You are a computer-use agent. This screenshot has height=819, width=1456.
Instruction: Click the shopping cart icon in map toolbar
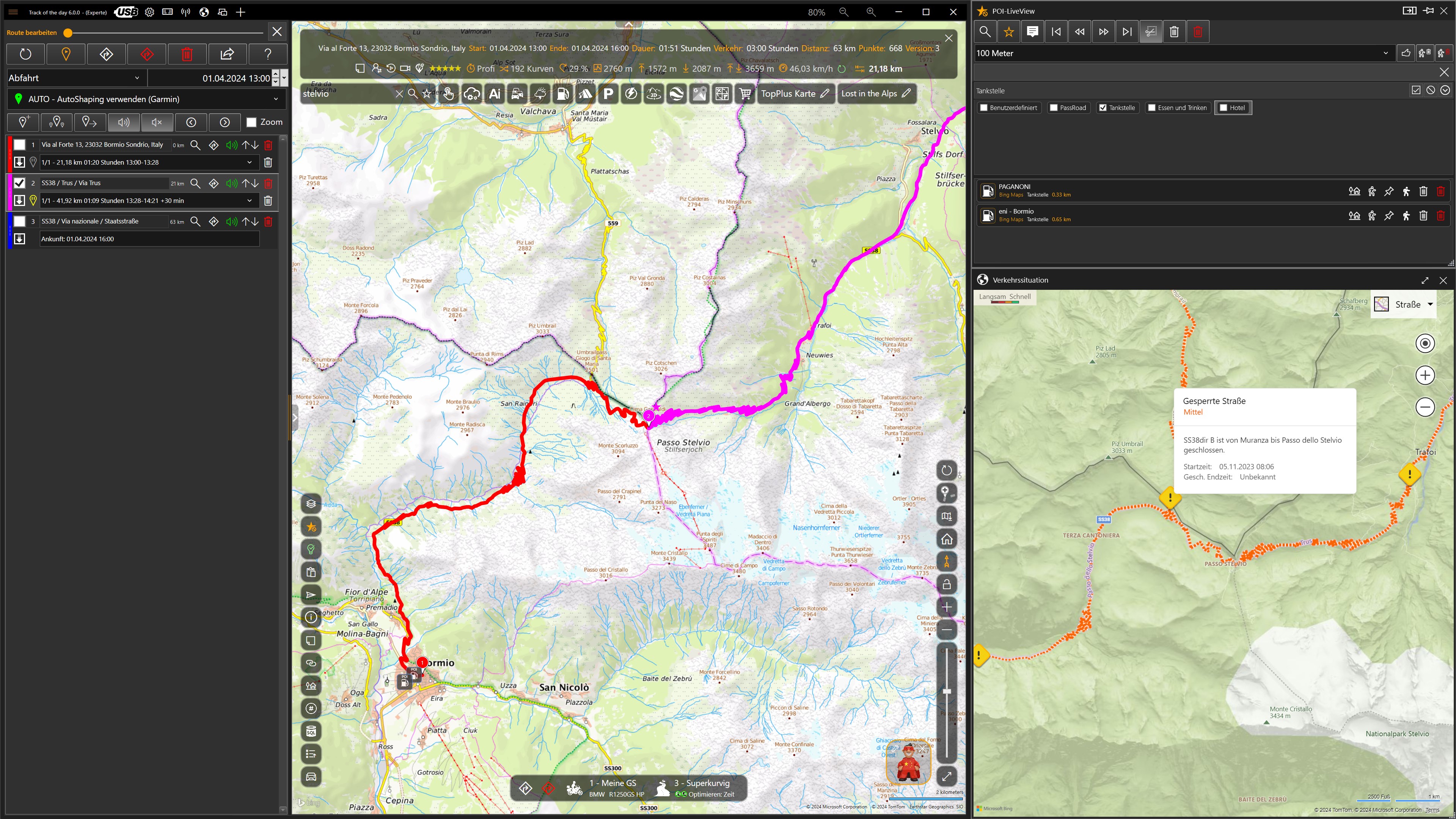coord(745,94)
